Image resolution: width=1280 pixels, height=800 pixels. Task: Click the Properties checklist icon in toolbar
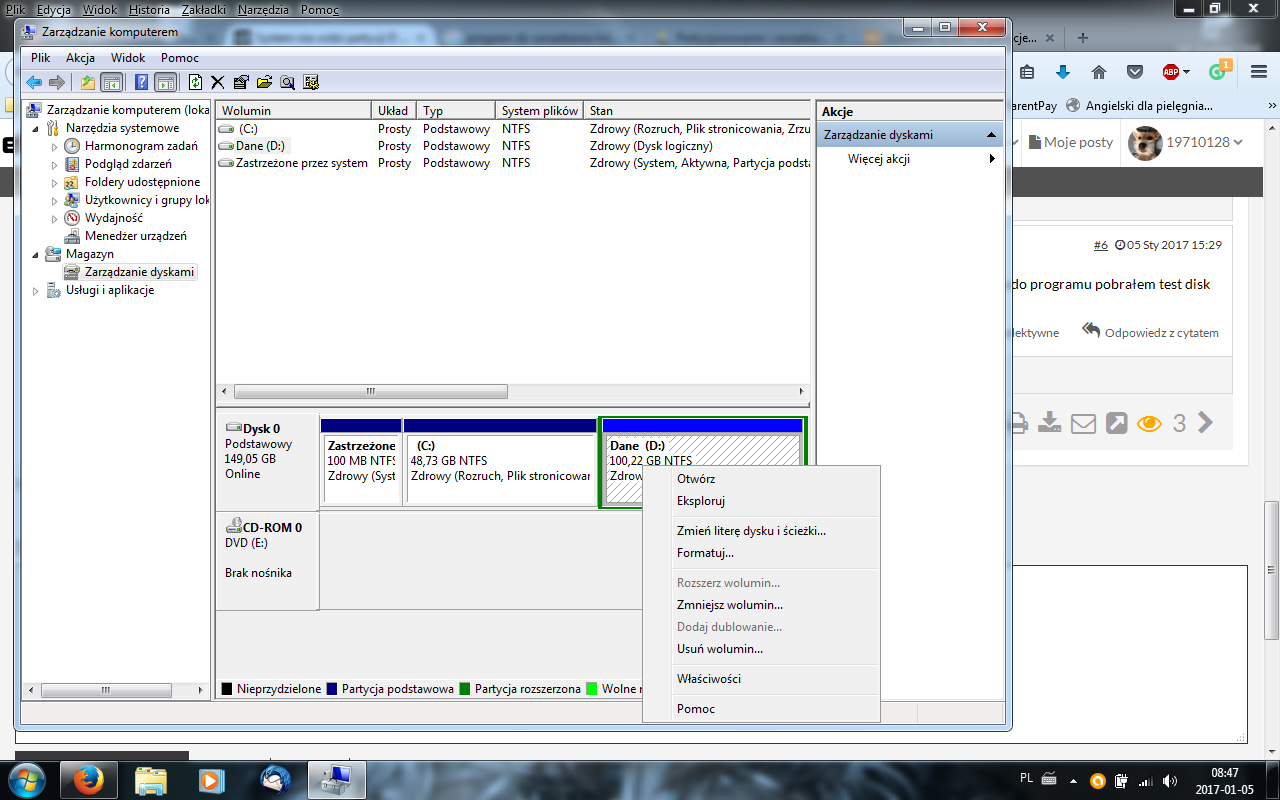coord(241,82)
